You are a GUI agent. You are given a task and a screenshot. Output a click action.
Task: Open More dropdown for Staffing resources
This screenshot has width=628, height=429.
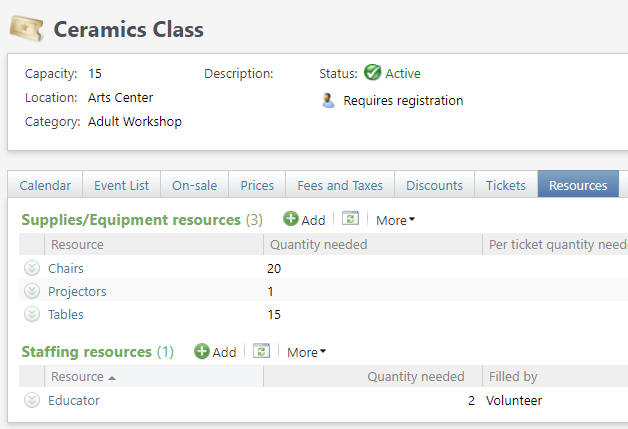coord(306,352)
